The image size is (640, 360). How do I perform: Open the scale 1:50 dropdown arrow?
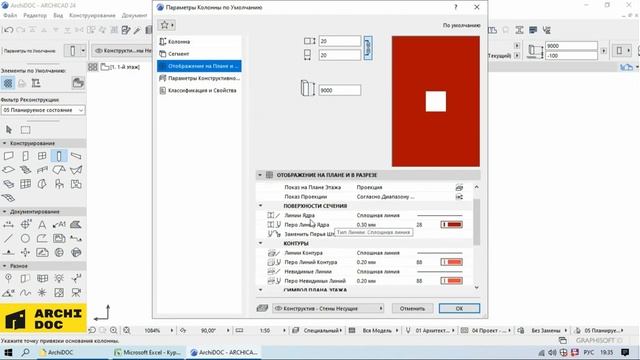pyautogui.click(x=284, y=330)
